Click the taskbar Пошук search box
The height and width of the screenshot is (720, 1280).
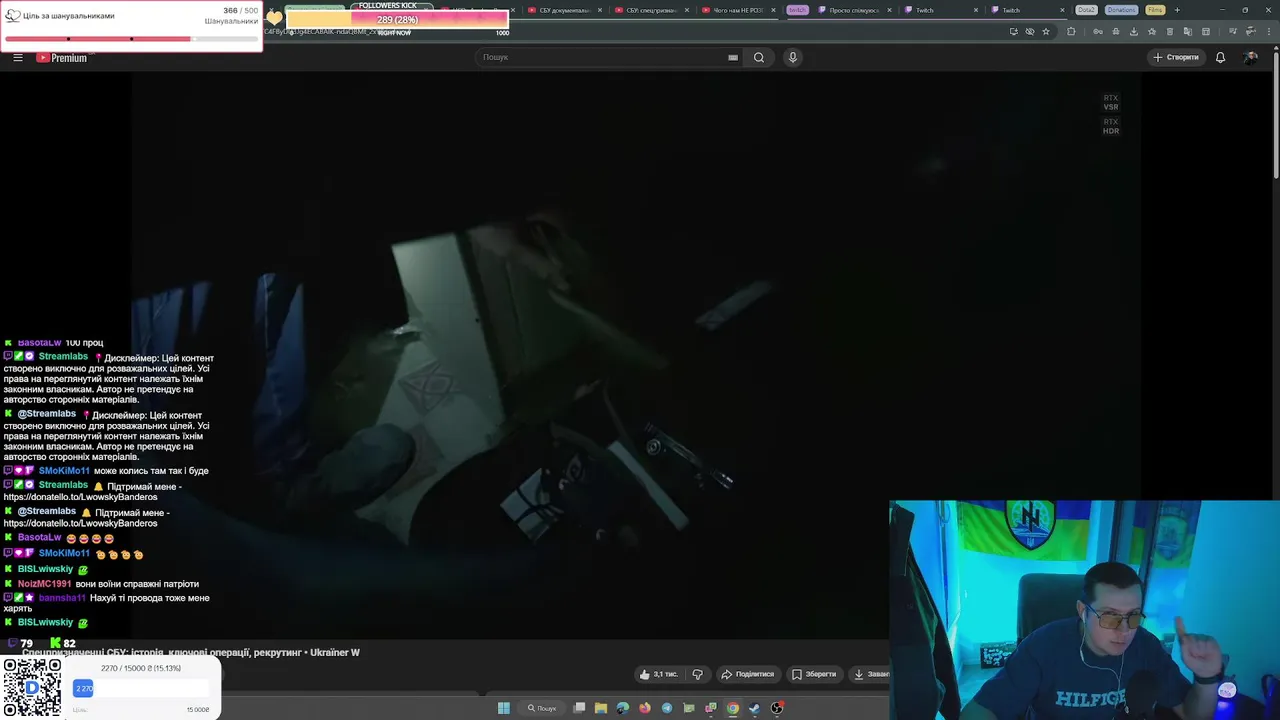(x=542, y=708)
